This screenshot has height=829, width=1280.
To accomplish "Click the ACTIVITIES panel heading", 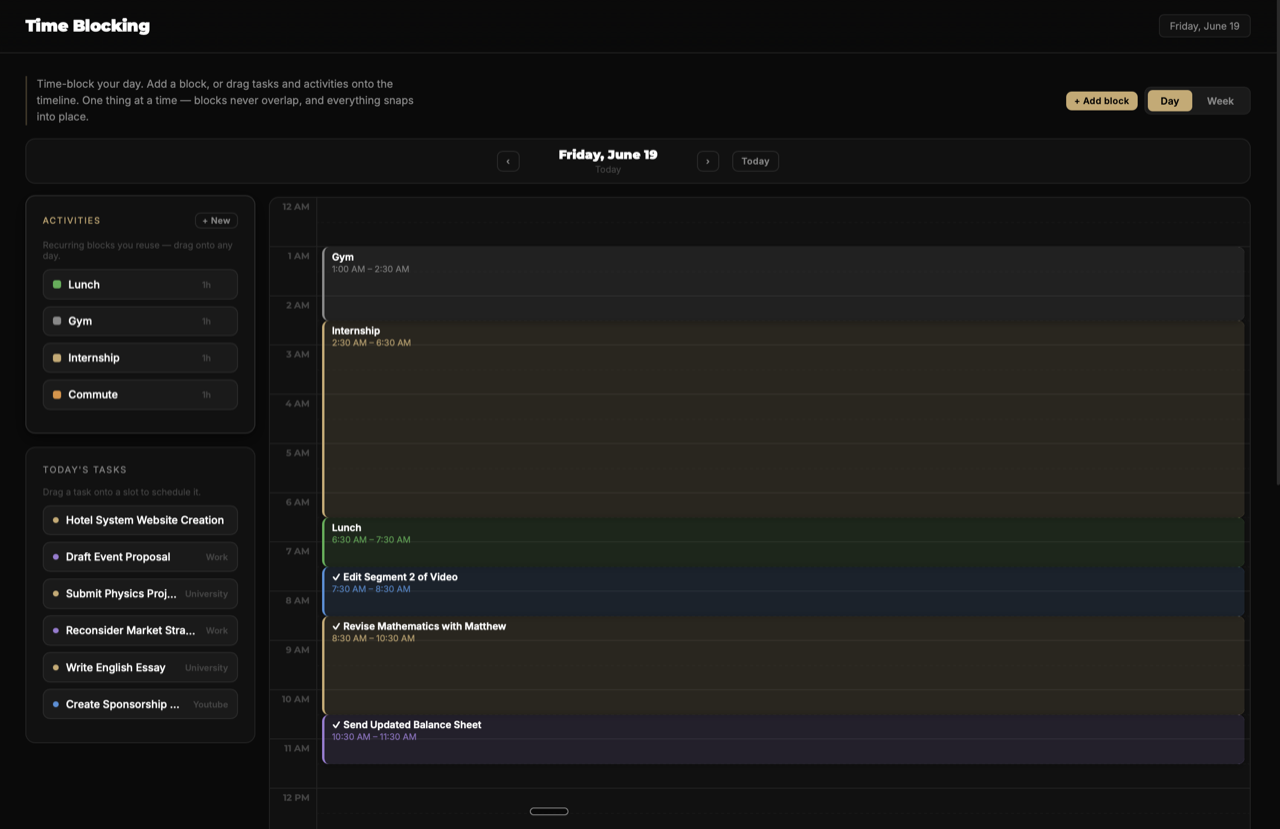I will pos(71,220).
